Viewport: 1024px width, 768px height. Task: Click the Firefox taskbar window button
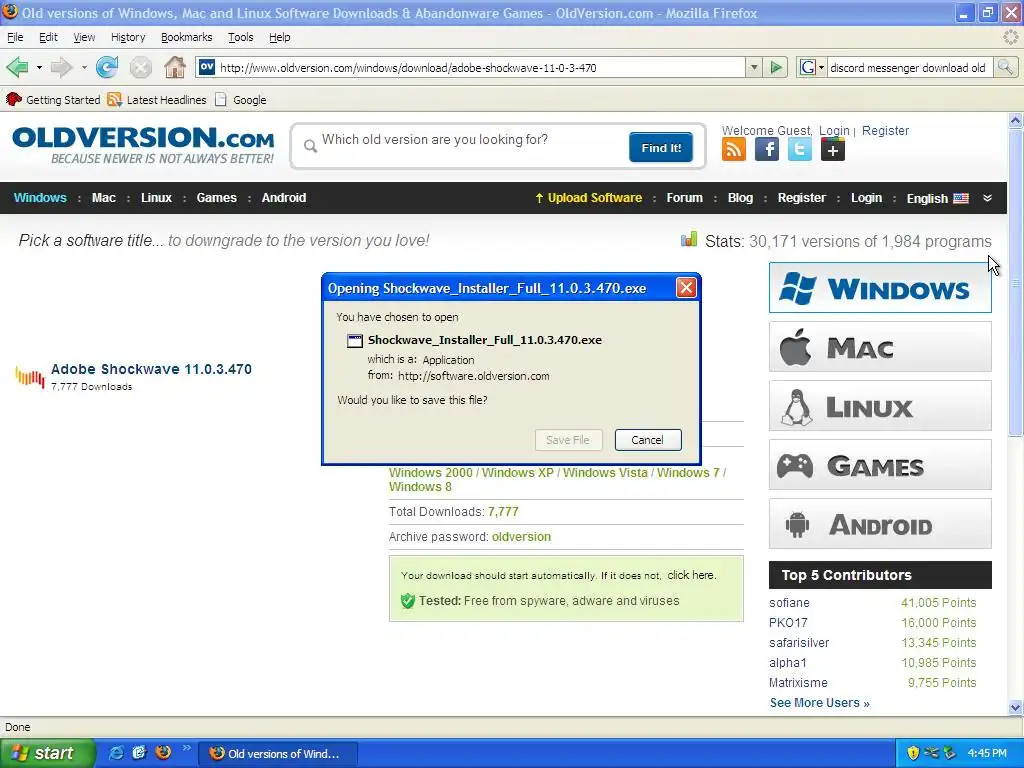(277, 754)
